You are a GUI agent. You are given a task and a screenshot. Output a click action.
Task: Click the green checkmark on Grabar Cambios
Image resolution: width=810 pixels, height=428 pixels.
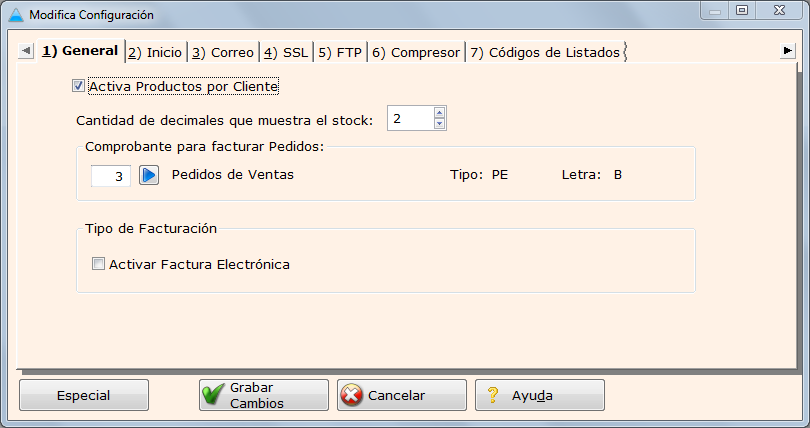tap(213, 395)
